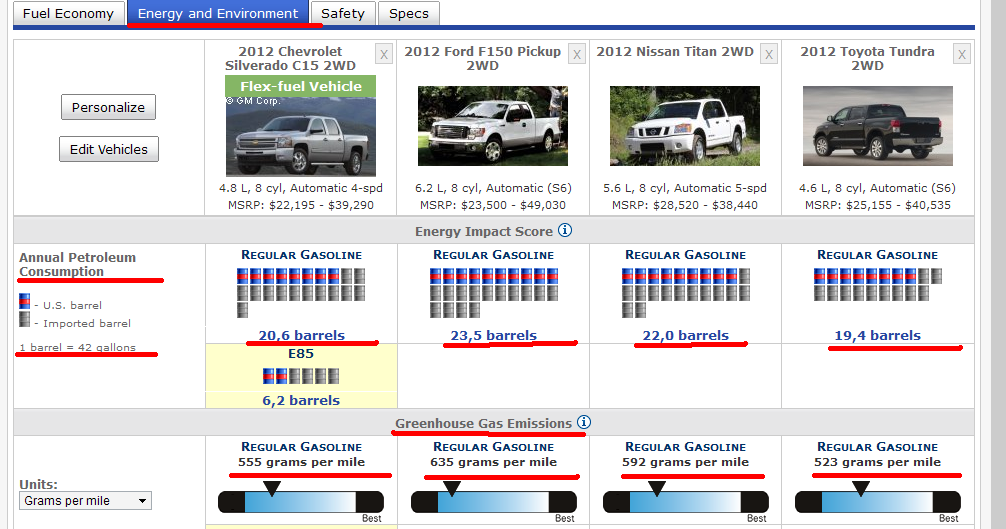The height and width of the screenshot is (529, 1006).
Task: Remove the 2012 Ford F150 Pickup column
Action: [576, 54]
